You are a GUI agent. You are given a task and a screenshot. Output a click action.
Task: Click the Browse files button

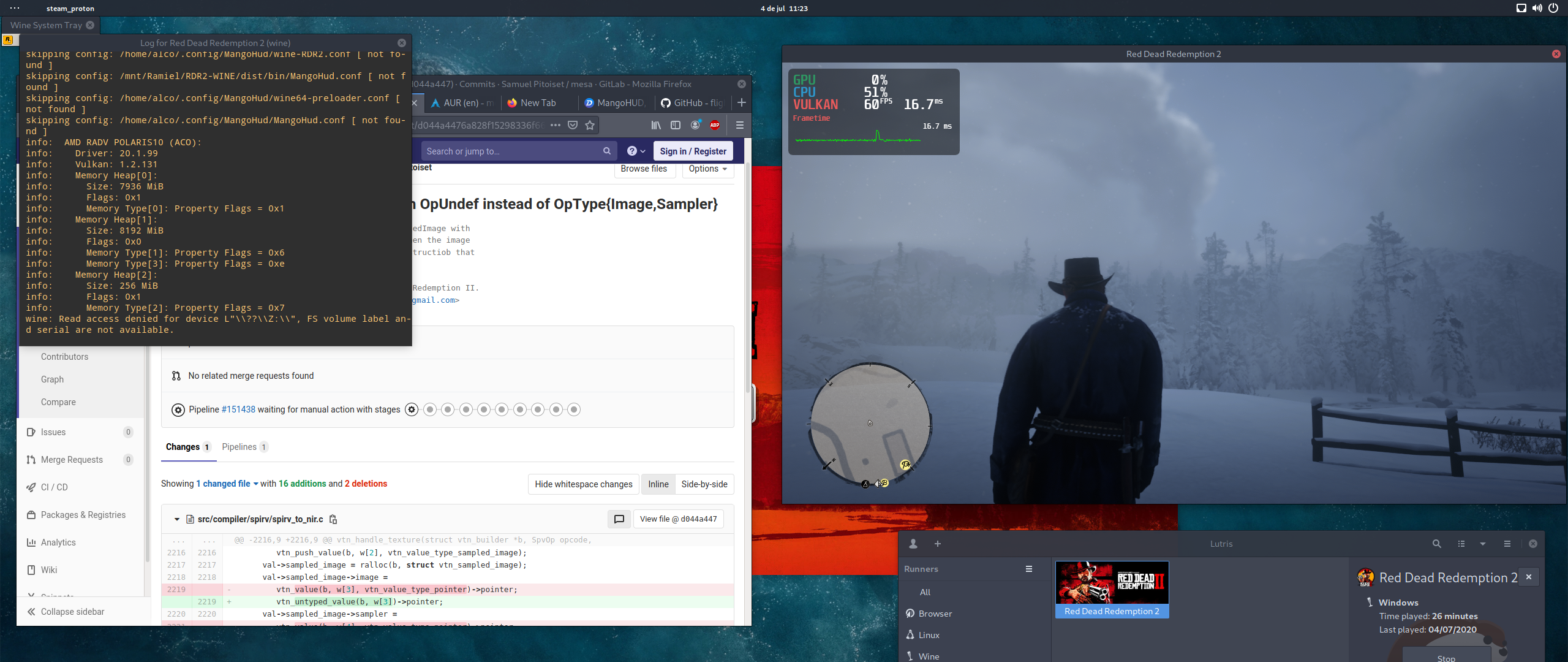644,169
